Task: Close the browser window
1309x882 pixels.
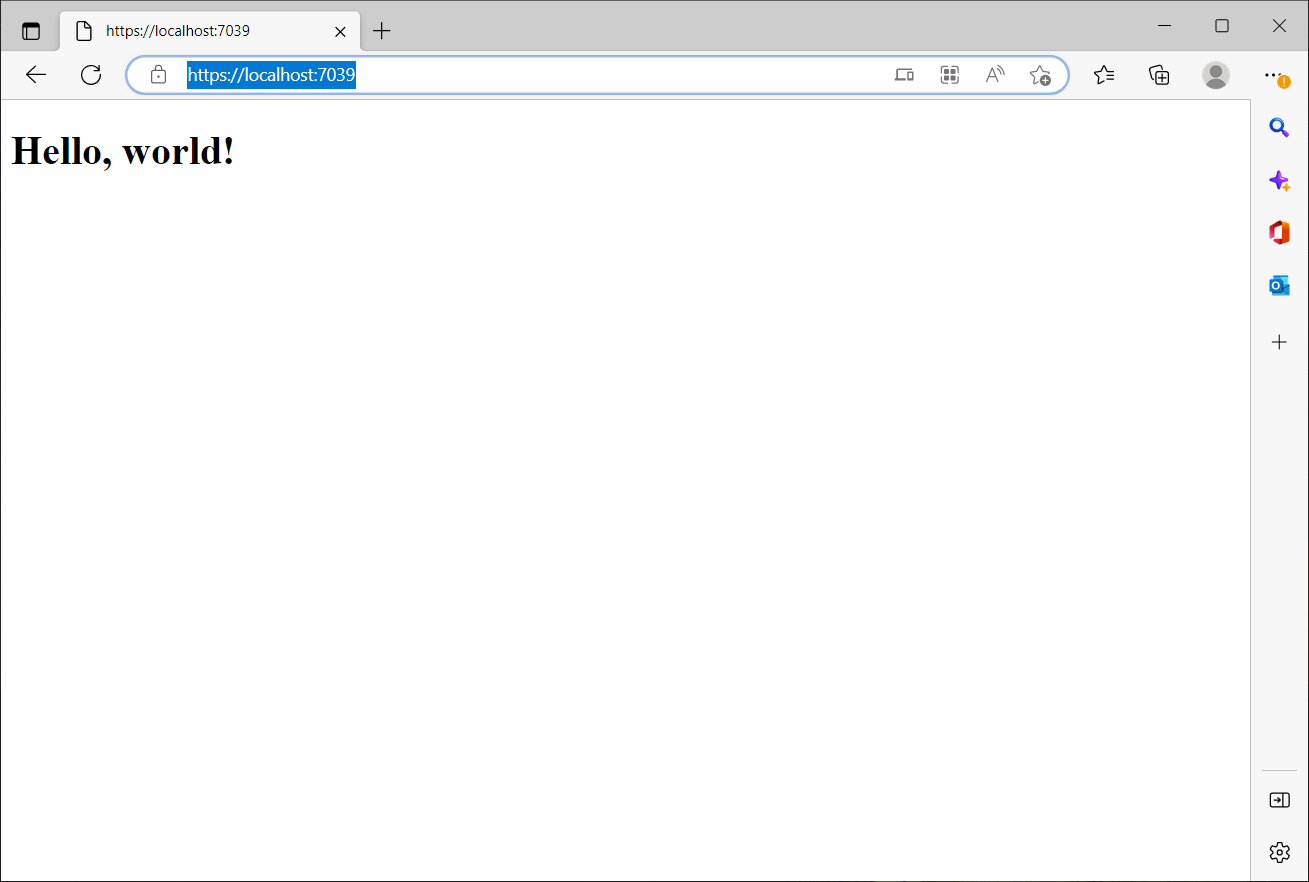Action: (x=1279, y=25)
